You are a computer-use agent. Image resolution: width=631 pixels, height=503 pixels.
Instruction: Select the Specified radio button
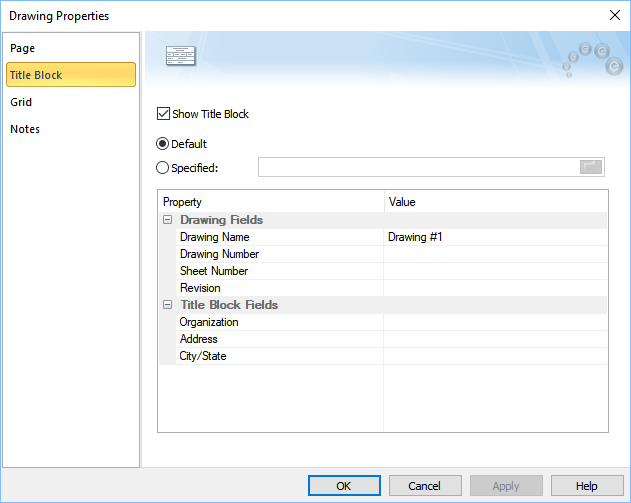coord(164,168)
